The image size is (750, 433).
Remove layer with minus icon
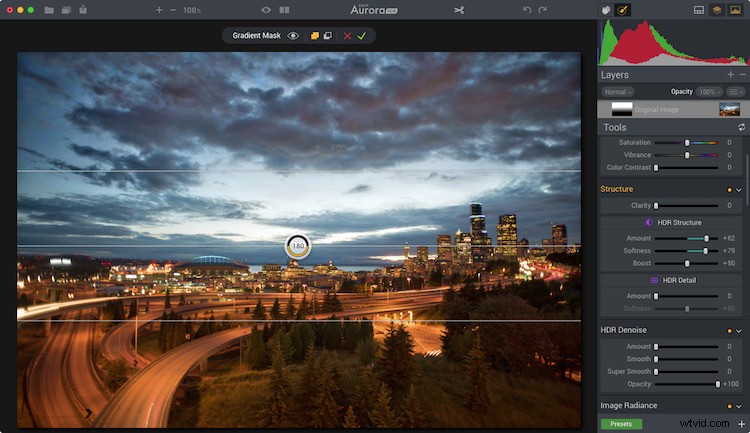coord(742,75)
